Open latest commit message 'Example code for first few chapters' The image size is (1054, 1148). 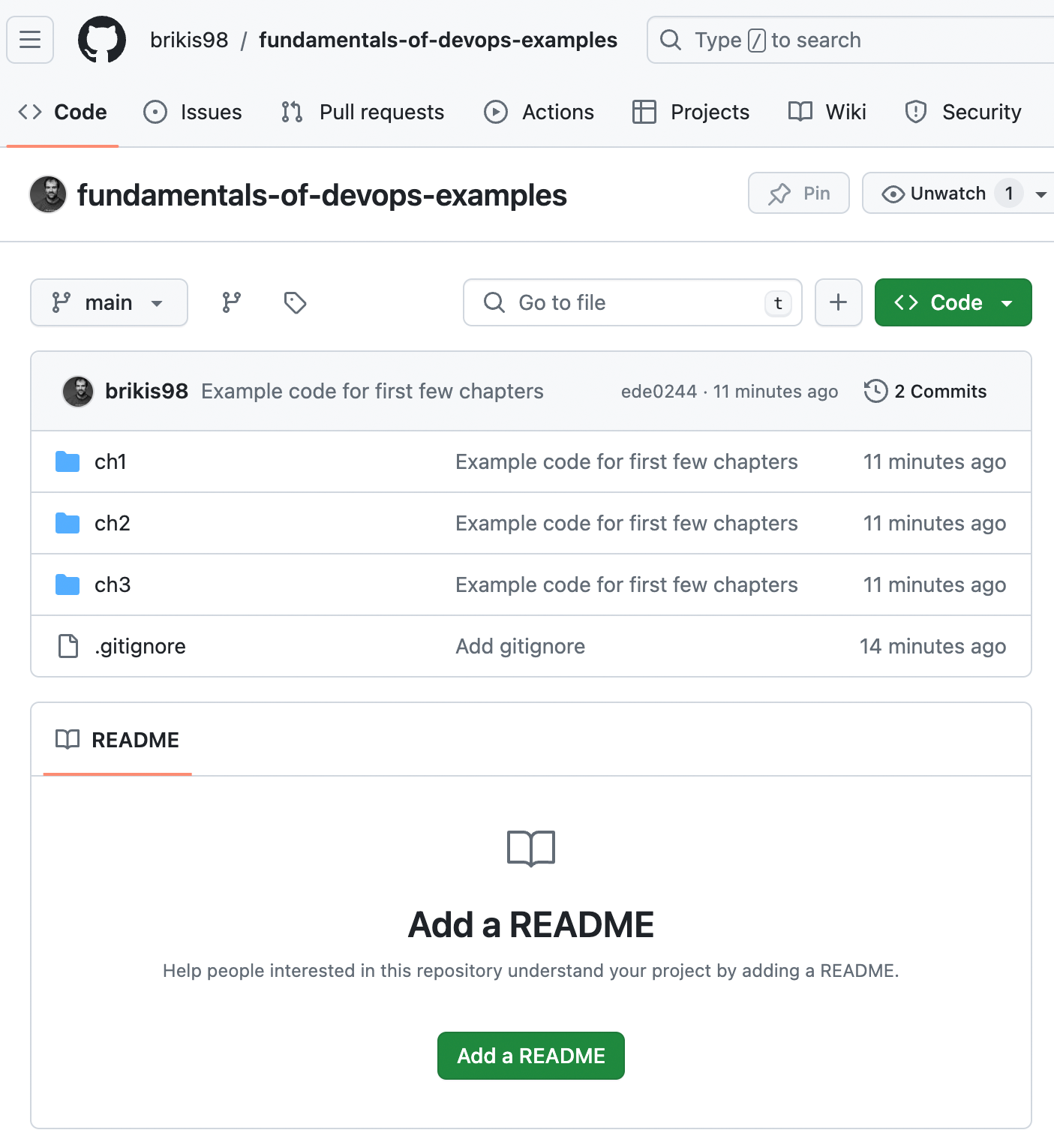click(372, 391)
